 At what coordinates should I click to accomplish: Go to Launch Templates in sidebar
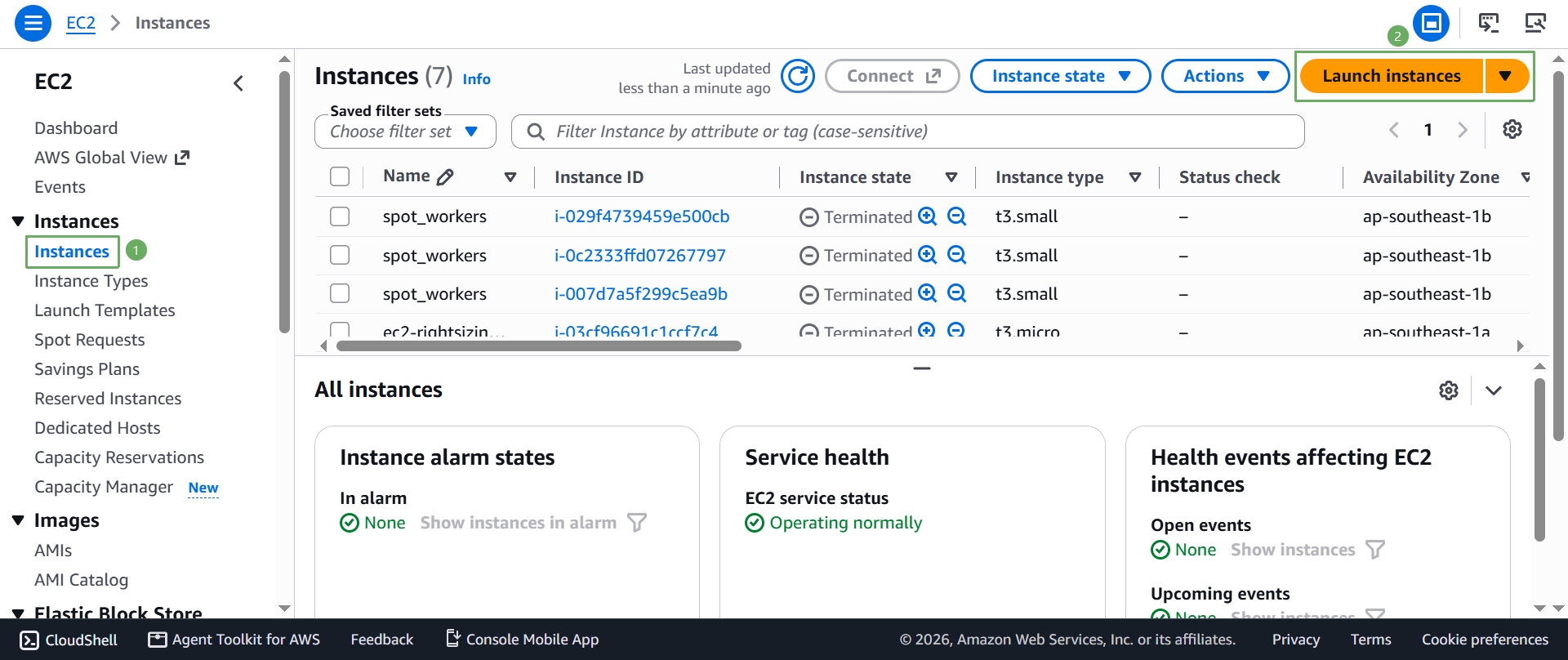click(105, 310)
